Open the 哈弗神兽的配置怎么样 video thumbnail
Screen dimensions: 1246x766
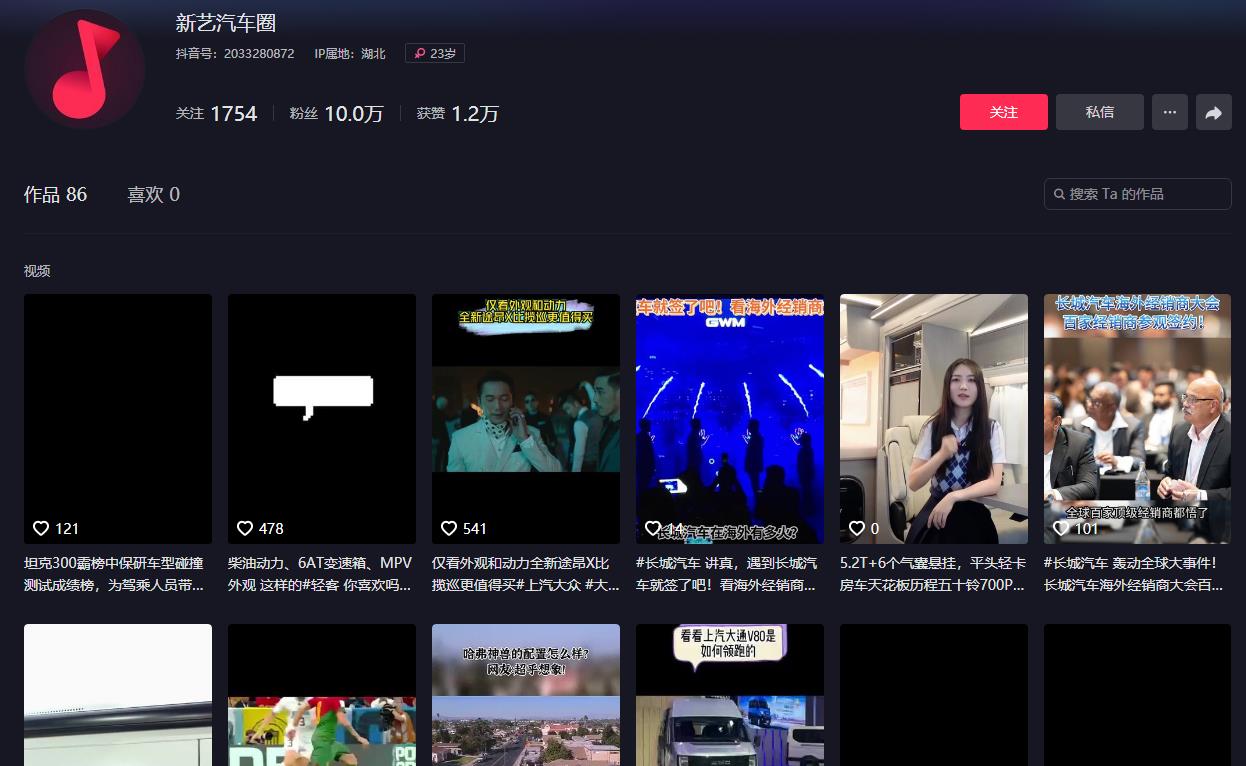(x=526, y=695)
